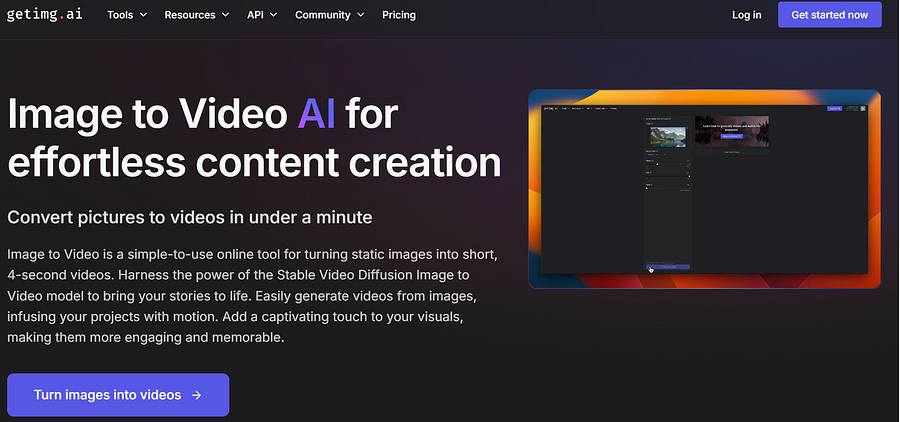900x422 pixels.
Task: Go to the Pricing page
Action: 399,15
